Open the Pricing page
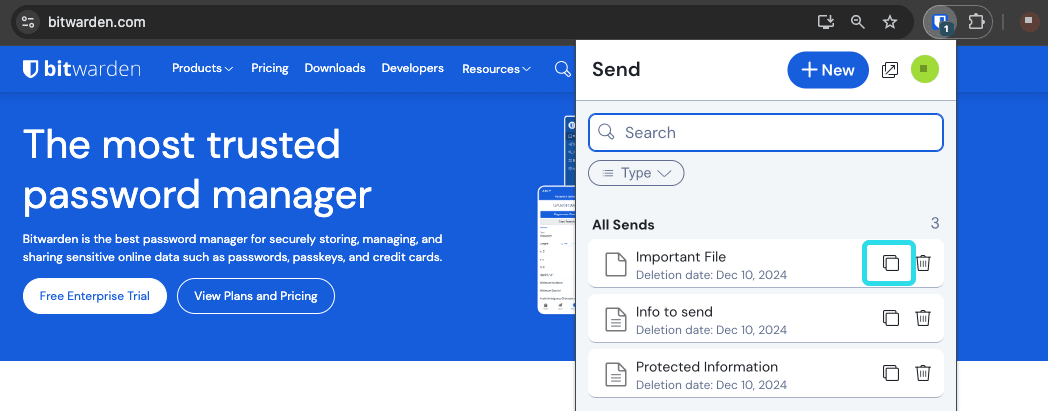1048x411 pixels. click(x=270, y=68)
